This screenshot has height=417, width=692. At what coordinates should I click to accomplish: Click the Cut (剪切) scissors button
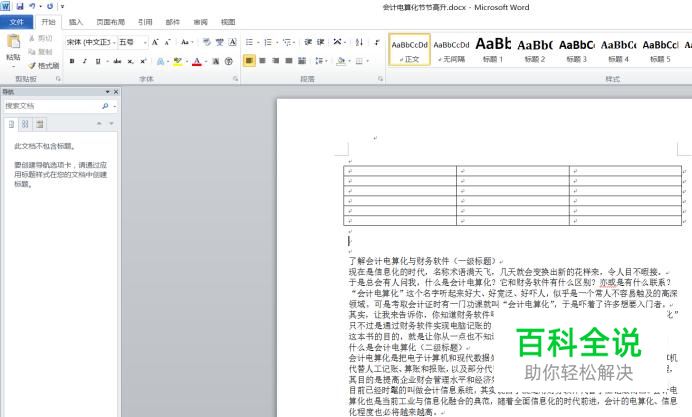tap(40, 38)
